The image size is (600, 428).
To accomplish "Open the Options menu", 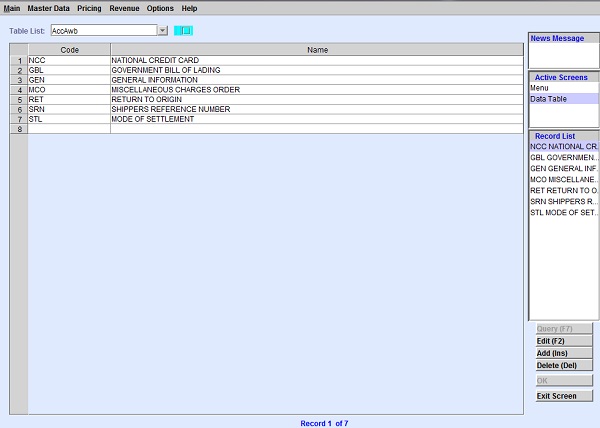I will (x=160, y=8).
